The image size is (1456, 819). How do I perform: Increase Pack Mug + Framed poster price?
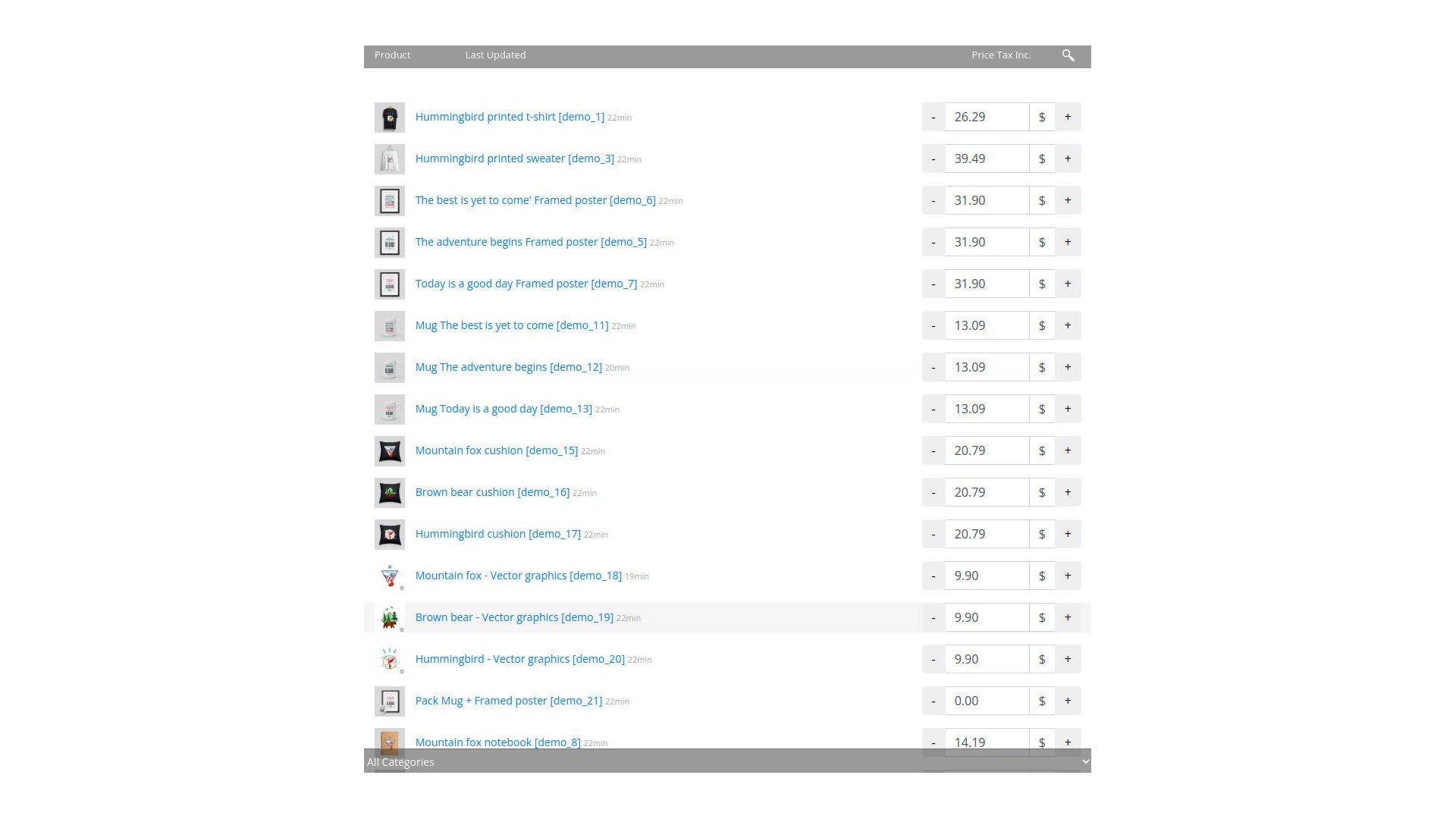tap(1068, 701)
